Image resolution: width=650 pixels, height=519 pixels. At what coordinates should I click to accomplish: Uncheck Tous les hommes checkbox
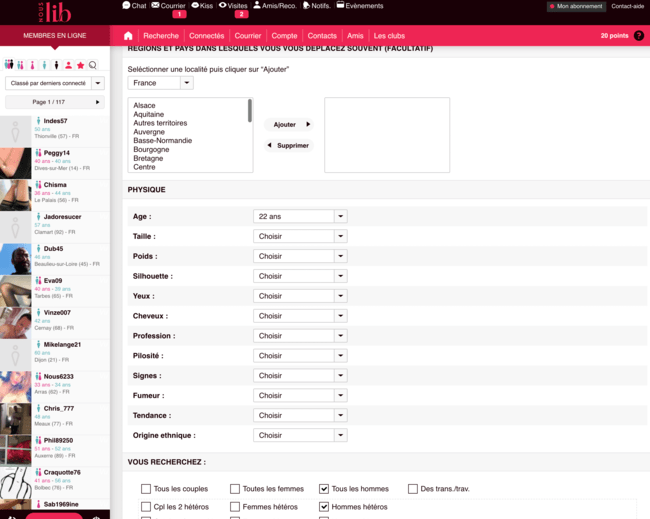tap(324, 489)
